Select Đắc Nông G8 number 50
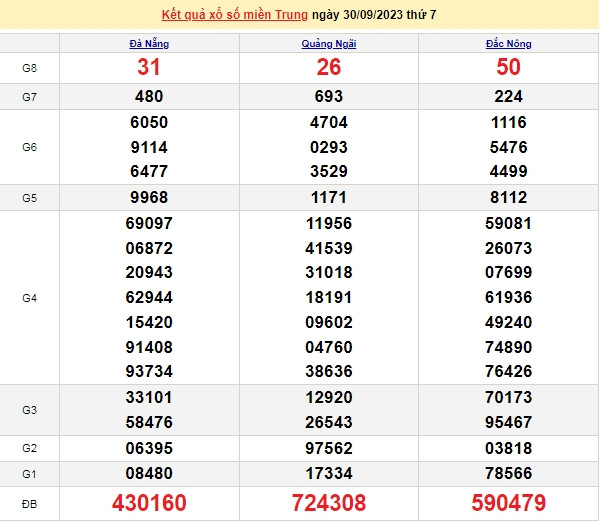This screenshot has height=521, width=602. coord(511,67)
